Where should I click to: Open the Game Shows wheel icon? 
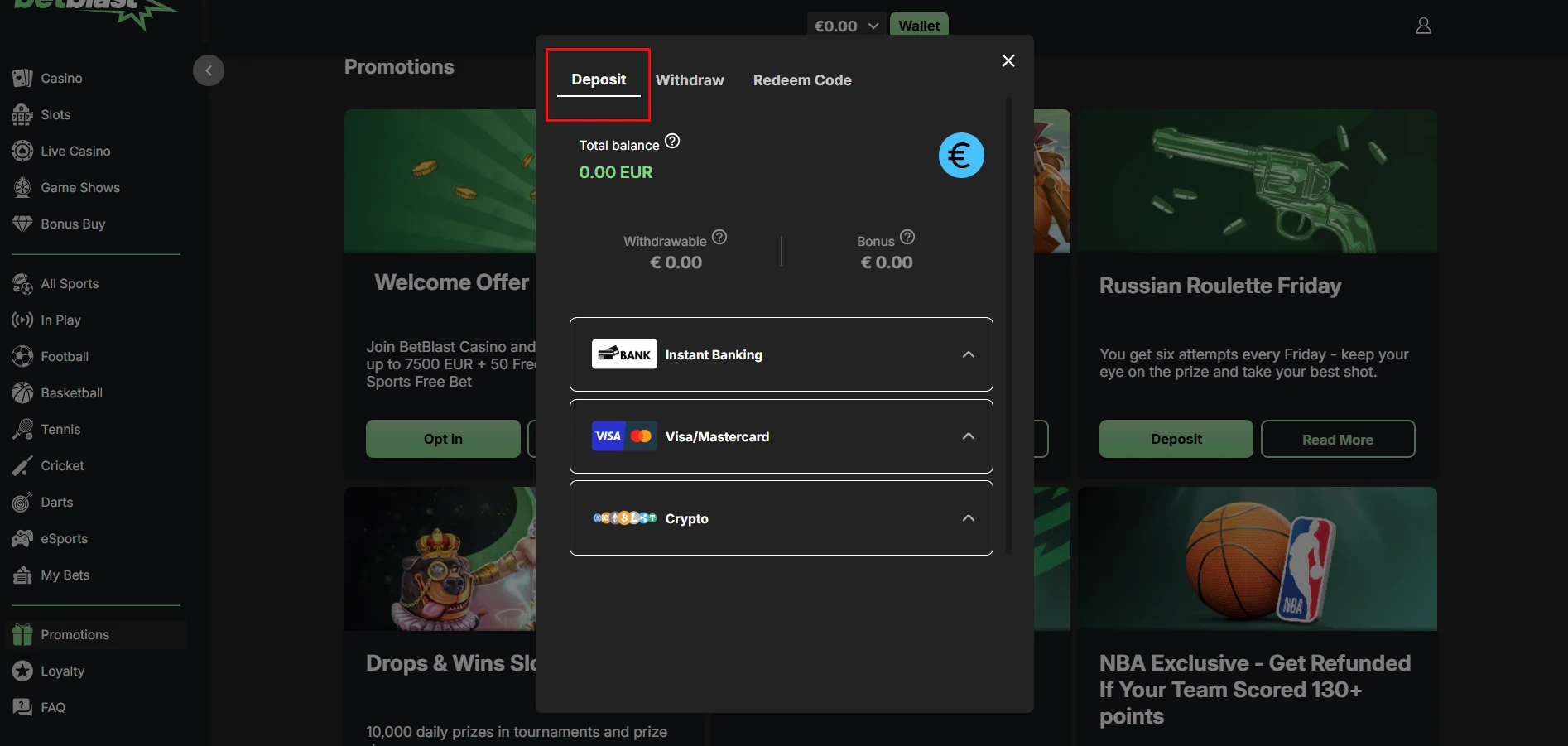click(x=22, y=187)
